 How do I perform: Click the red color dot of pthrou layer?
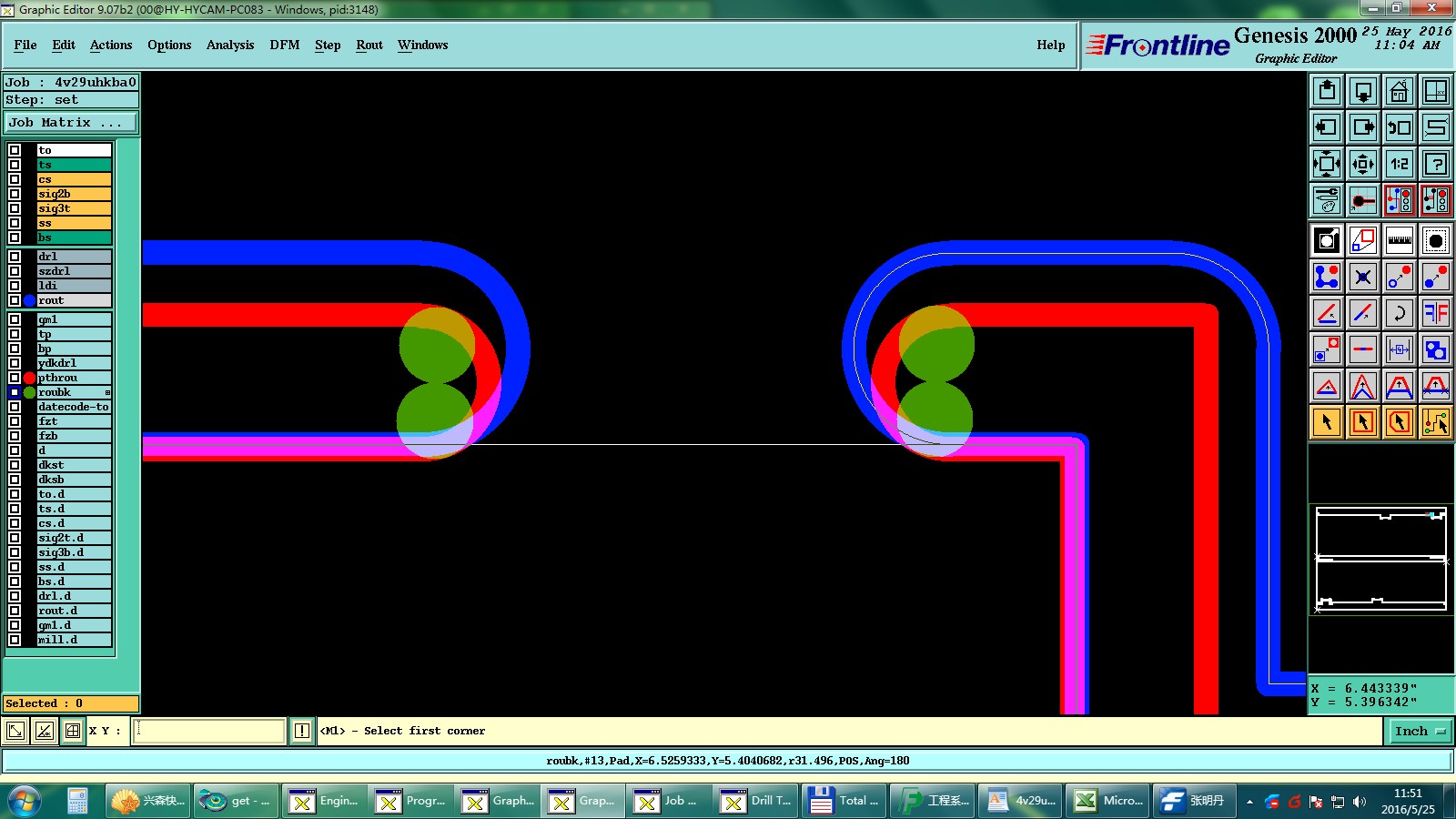29,378
